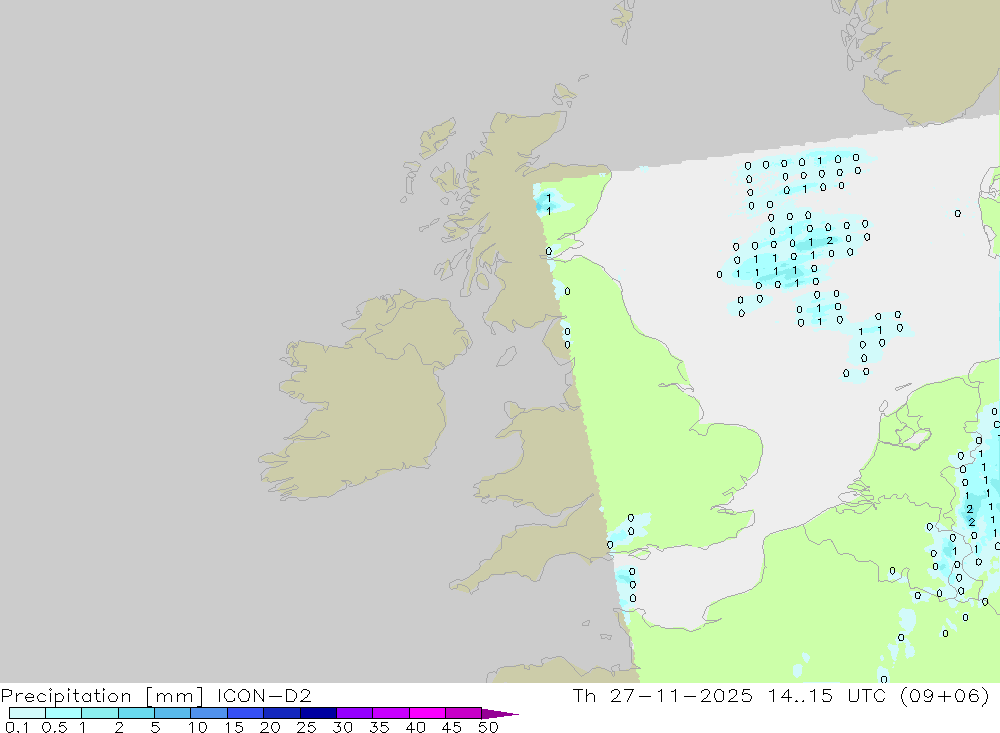Click the cyan rain patch in northeast Scotland
Screen dimensions: 1000x733
point(548,203)
